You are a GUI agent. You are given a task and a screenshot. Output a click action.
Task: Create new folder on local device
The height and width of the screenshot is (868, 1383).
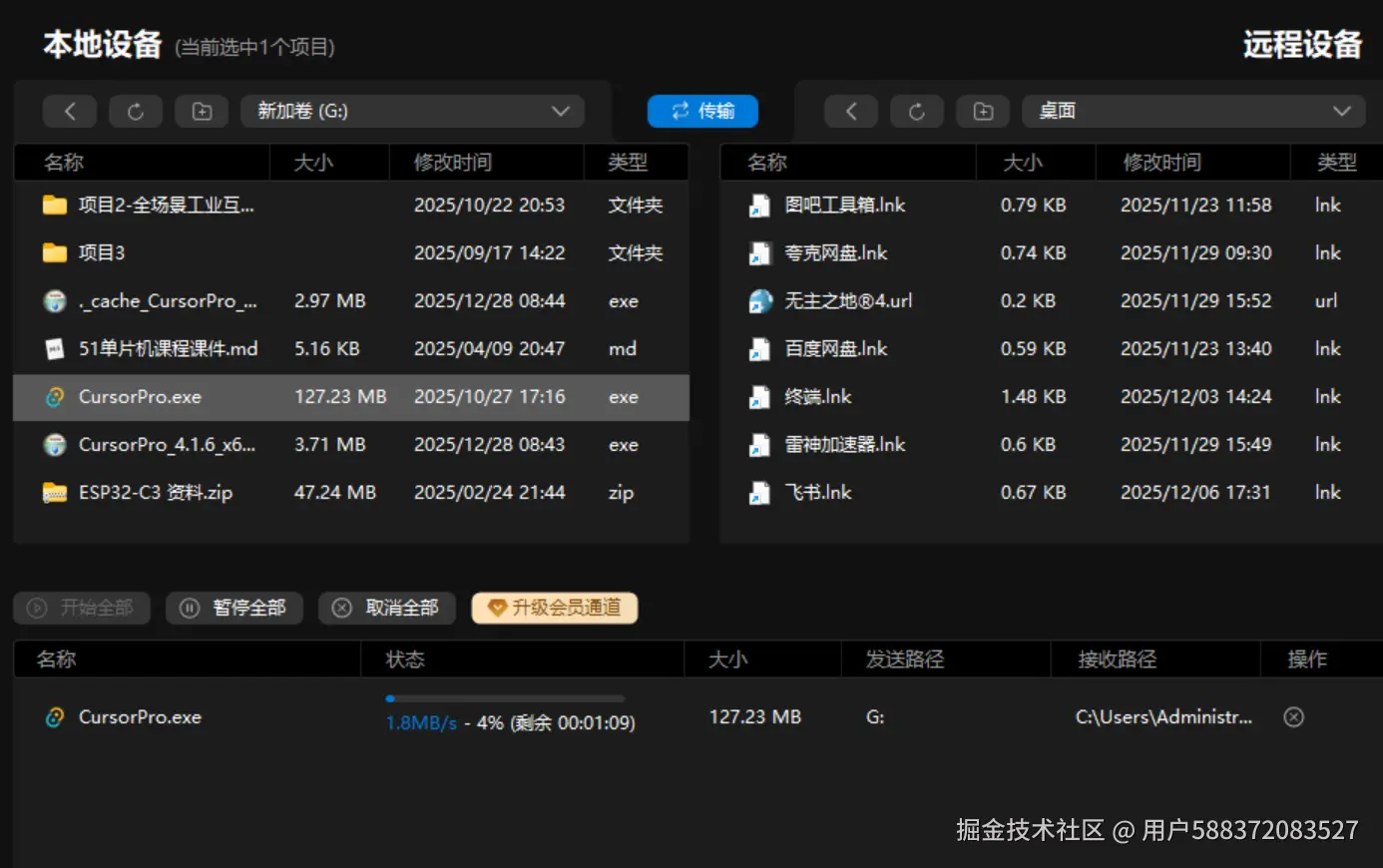point(202,111)
